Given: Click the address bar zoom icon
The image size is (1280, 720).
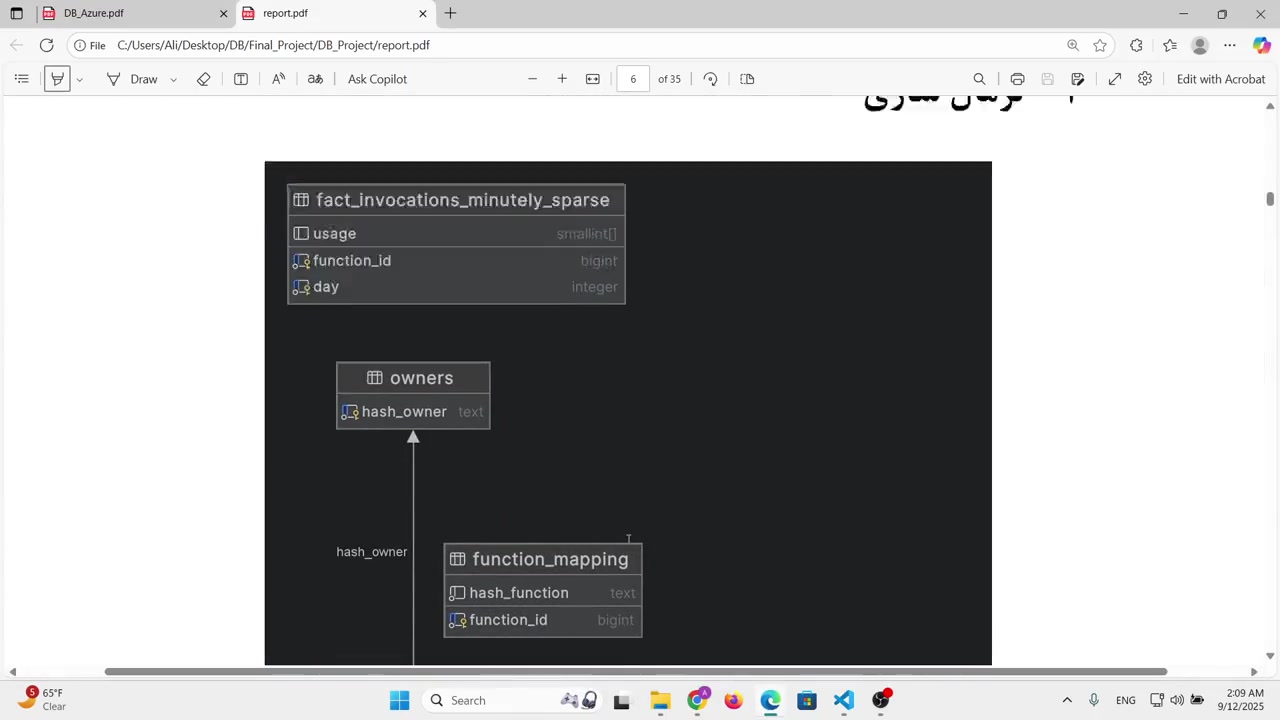Looking at the screenshot, I should pyautogui.click(x=1073, y=45).
